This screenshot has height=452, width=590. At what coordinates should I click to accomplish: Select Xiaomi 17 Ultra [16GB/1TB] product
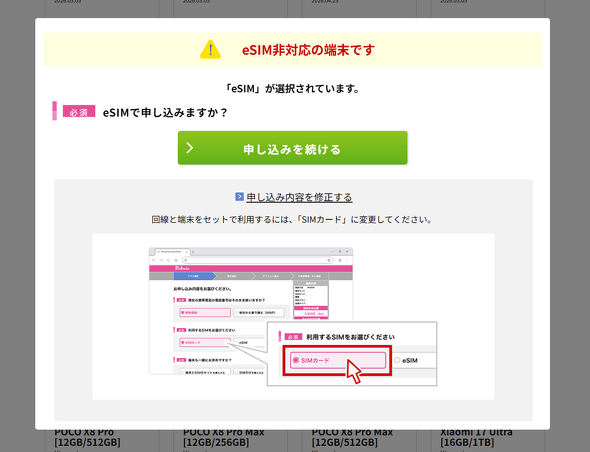pos(476,437)
